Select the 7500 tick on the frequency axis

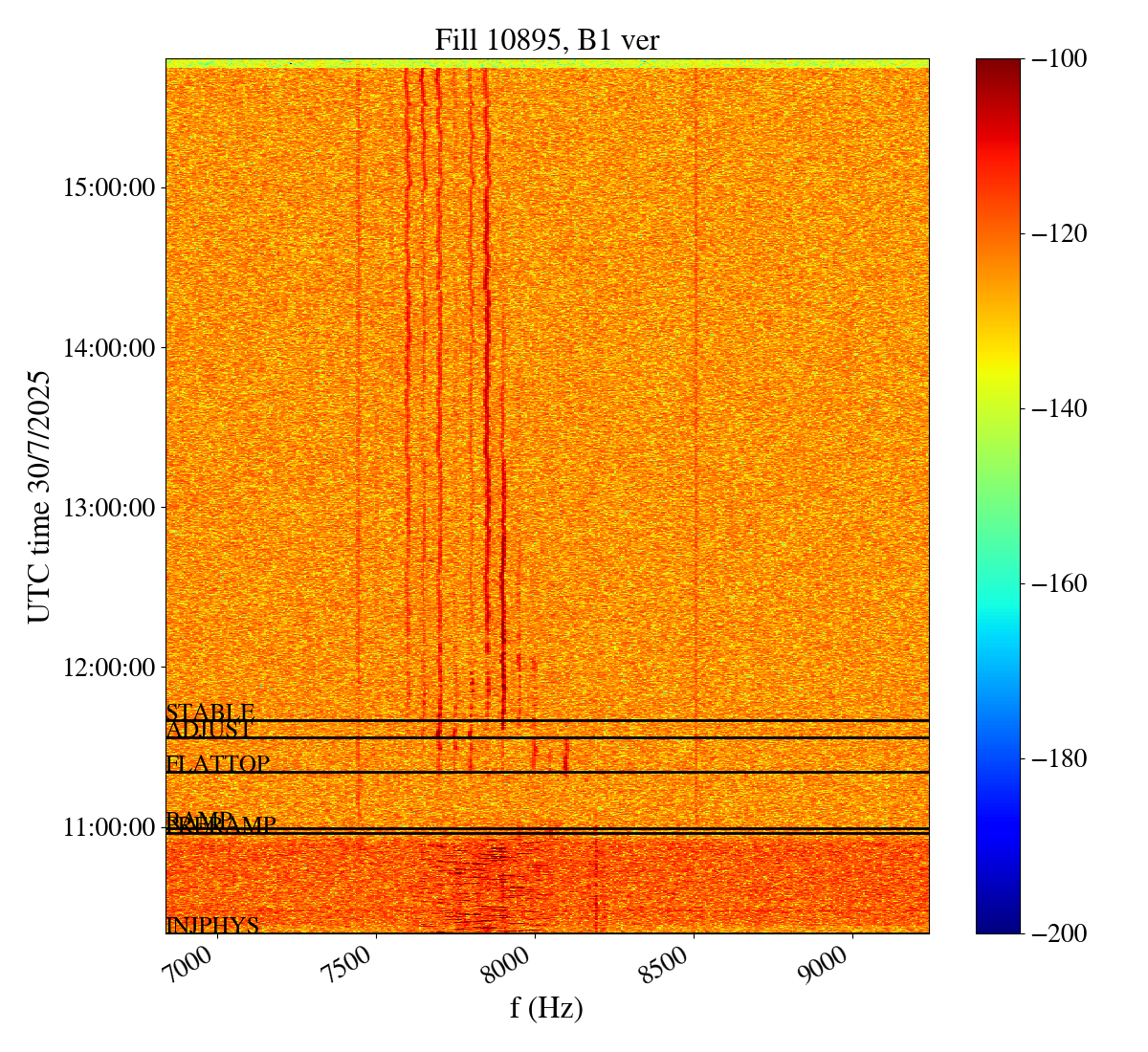355,964
